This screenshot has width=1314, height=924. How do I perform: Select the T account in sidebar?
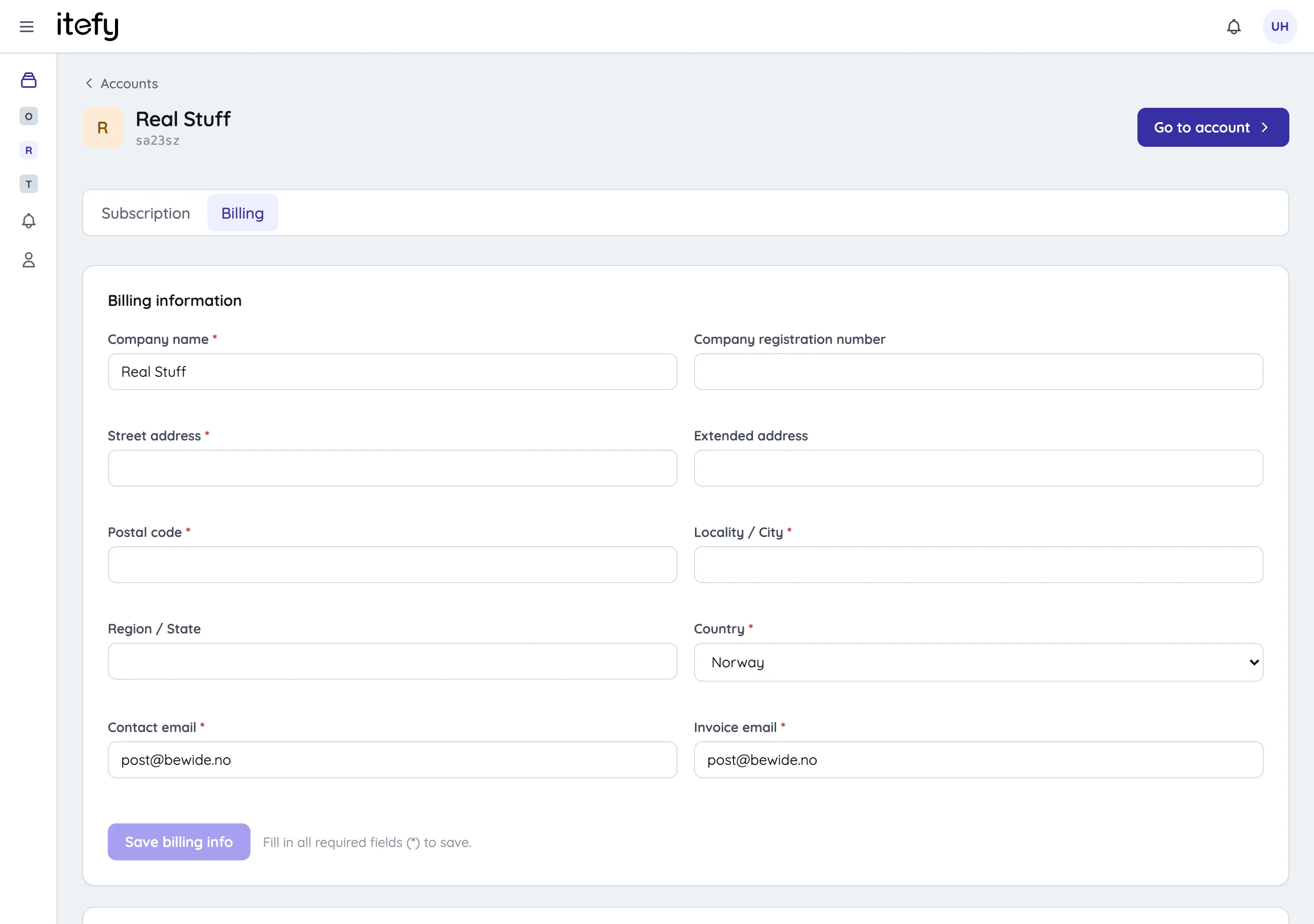[29, 184]
